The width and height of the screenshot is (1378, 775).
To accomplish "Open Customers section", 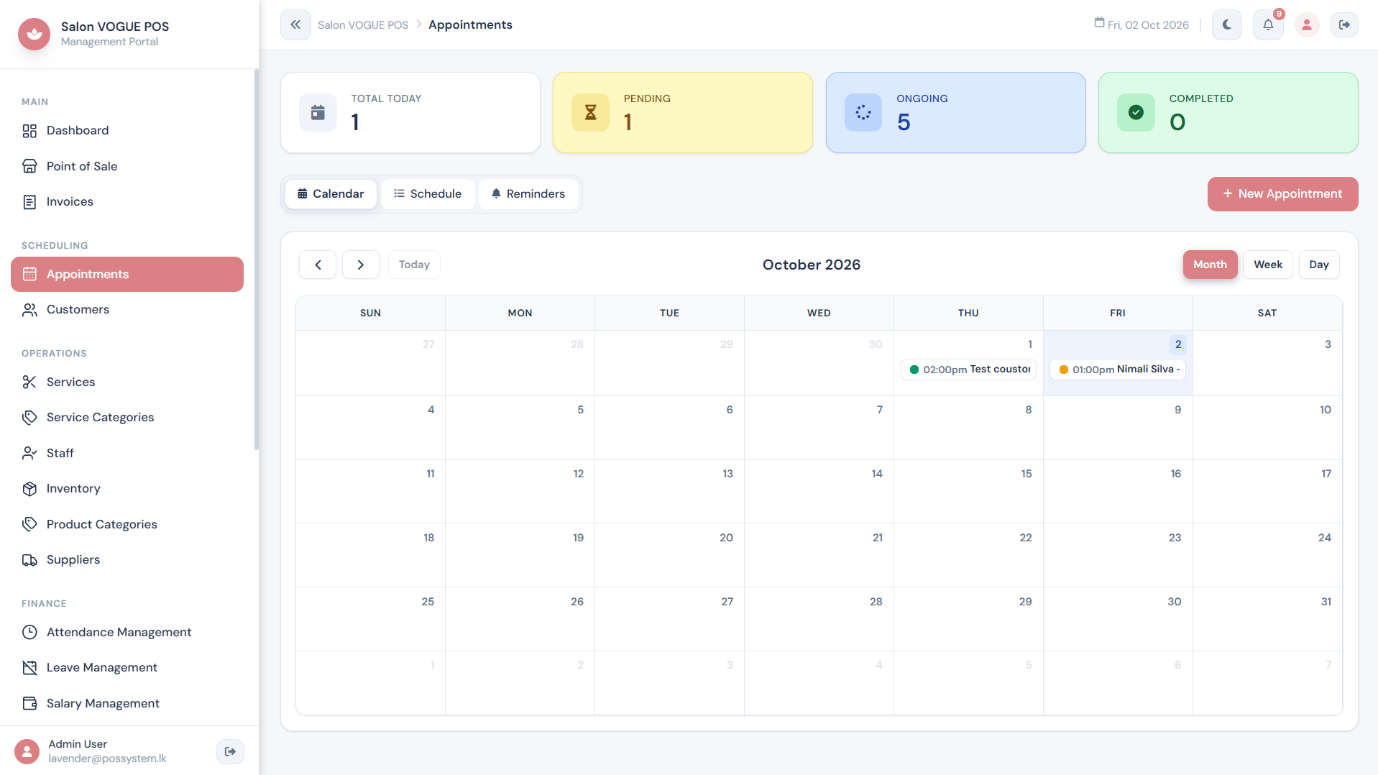I will (127, 310).
